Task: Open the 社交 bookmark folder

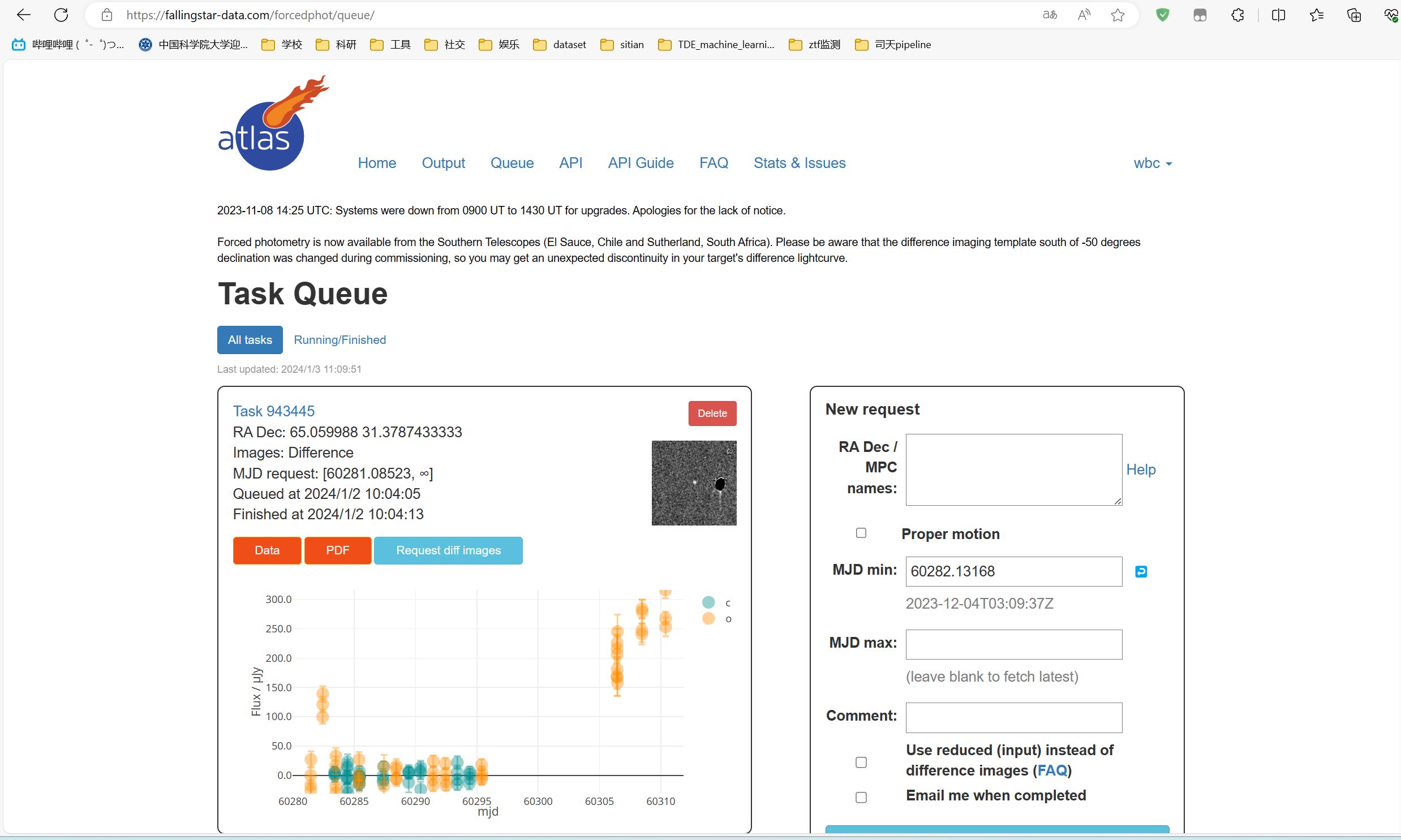Action: [445, 44]
